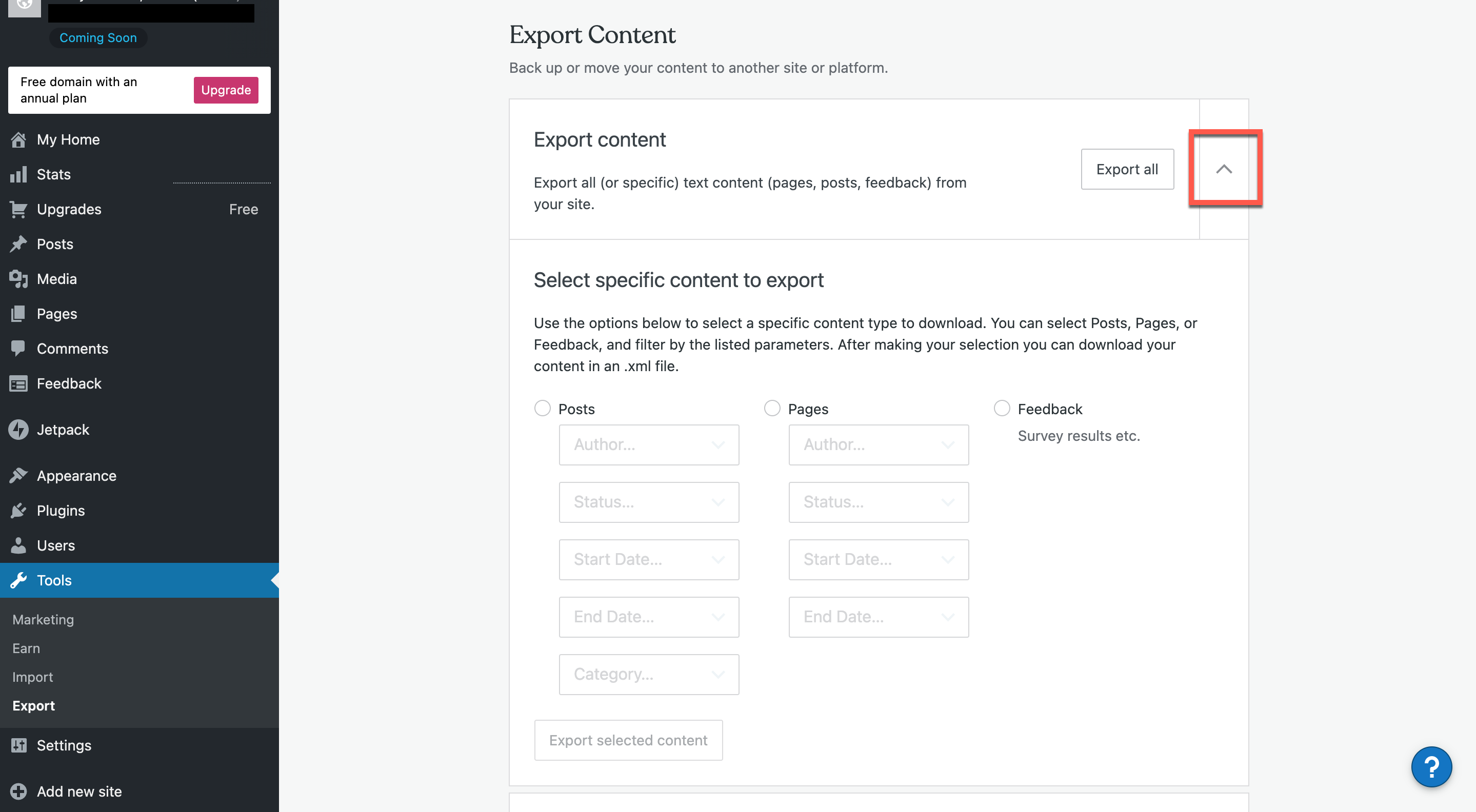Image resolution: width=1476 pixels, height=812 pixels.
Task: Open the Import submenu item
Action: (33, 677)
